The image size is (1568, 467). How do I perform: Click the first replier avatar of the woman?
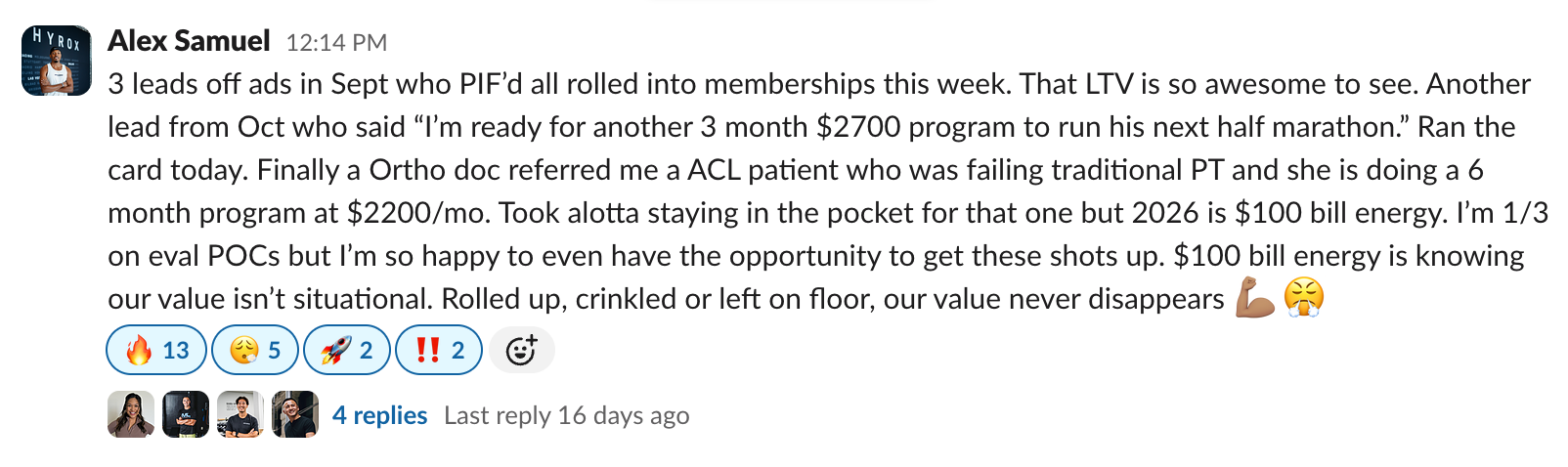pyautogui.click(x=131, y=414)
